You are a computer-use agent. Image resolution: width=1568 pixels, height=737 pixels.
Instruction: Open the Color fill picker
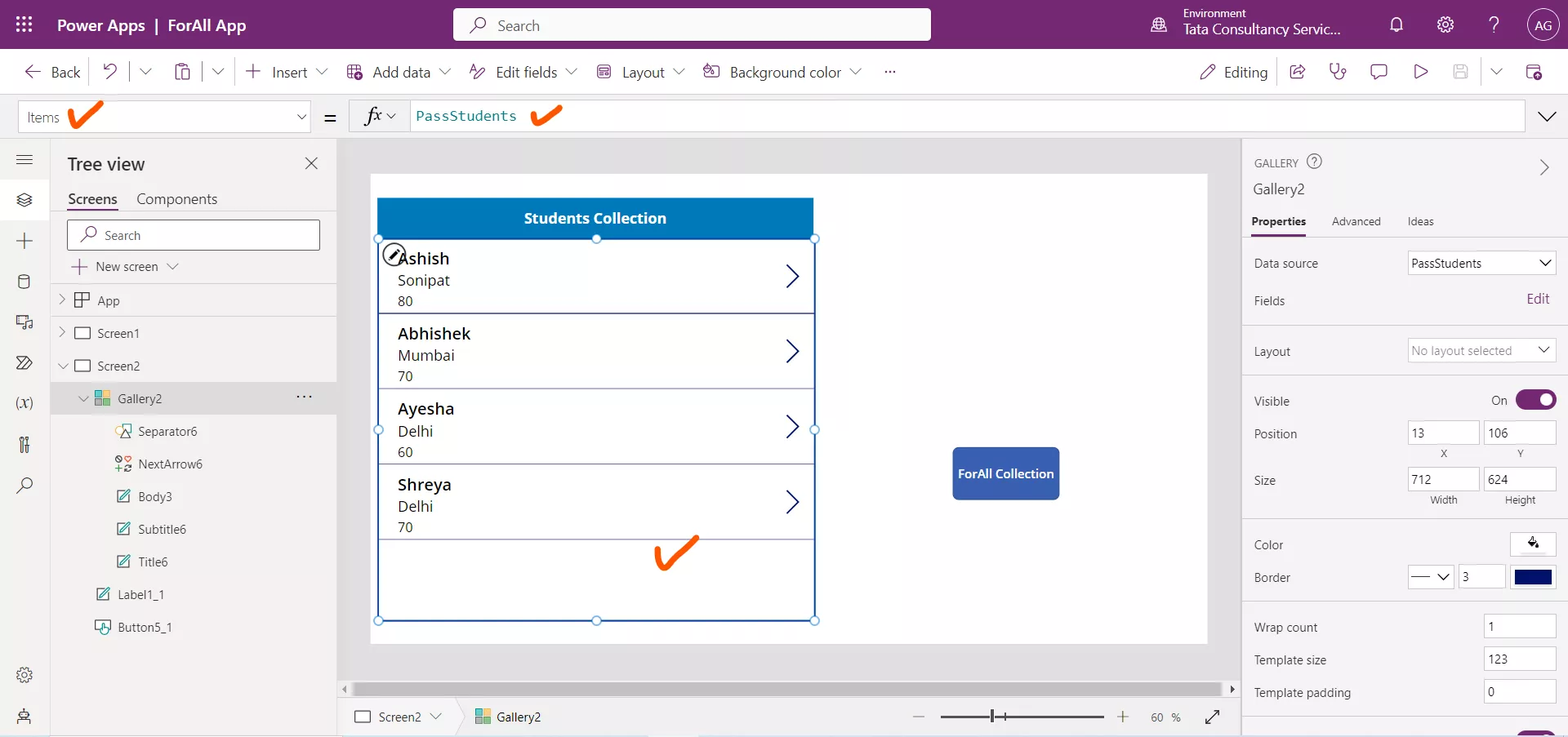(x=1533, y=544)
